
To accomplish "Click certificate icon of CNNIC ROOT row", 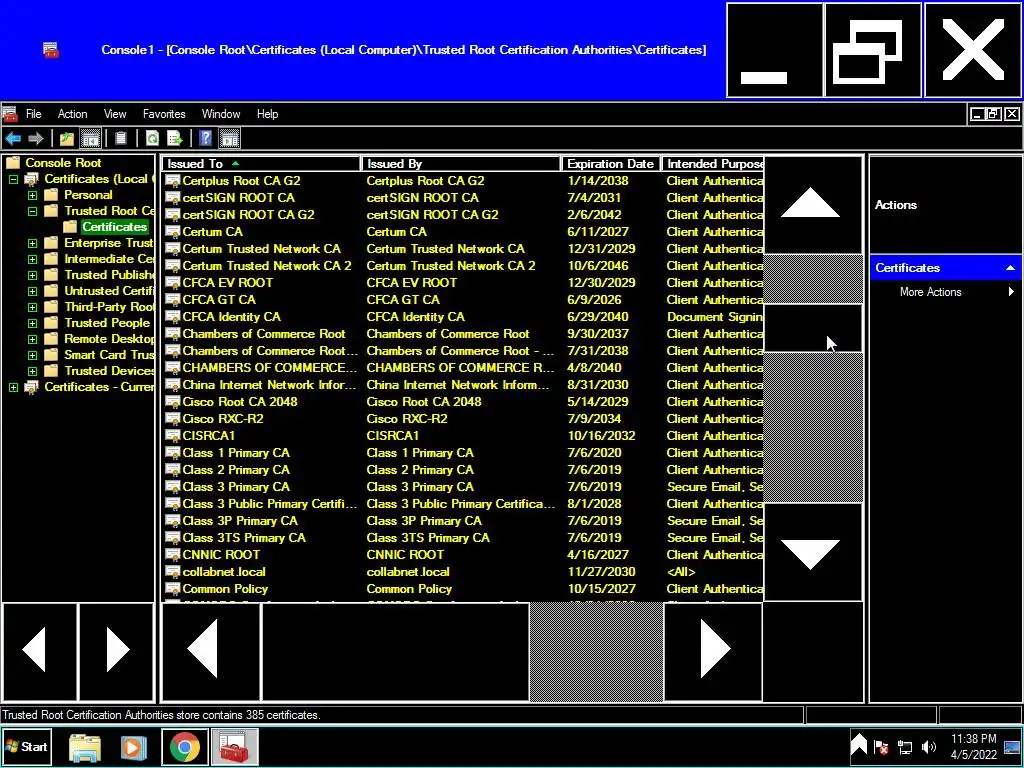I will tap(172, 554).
